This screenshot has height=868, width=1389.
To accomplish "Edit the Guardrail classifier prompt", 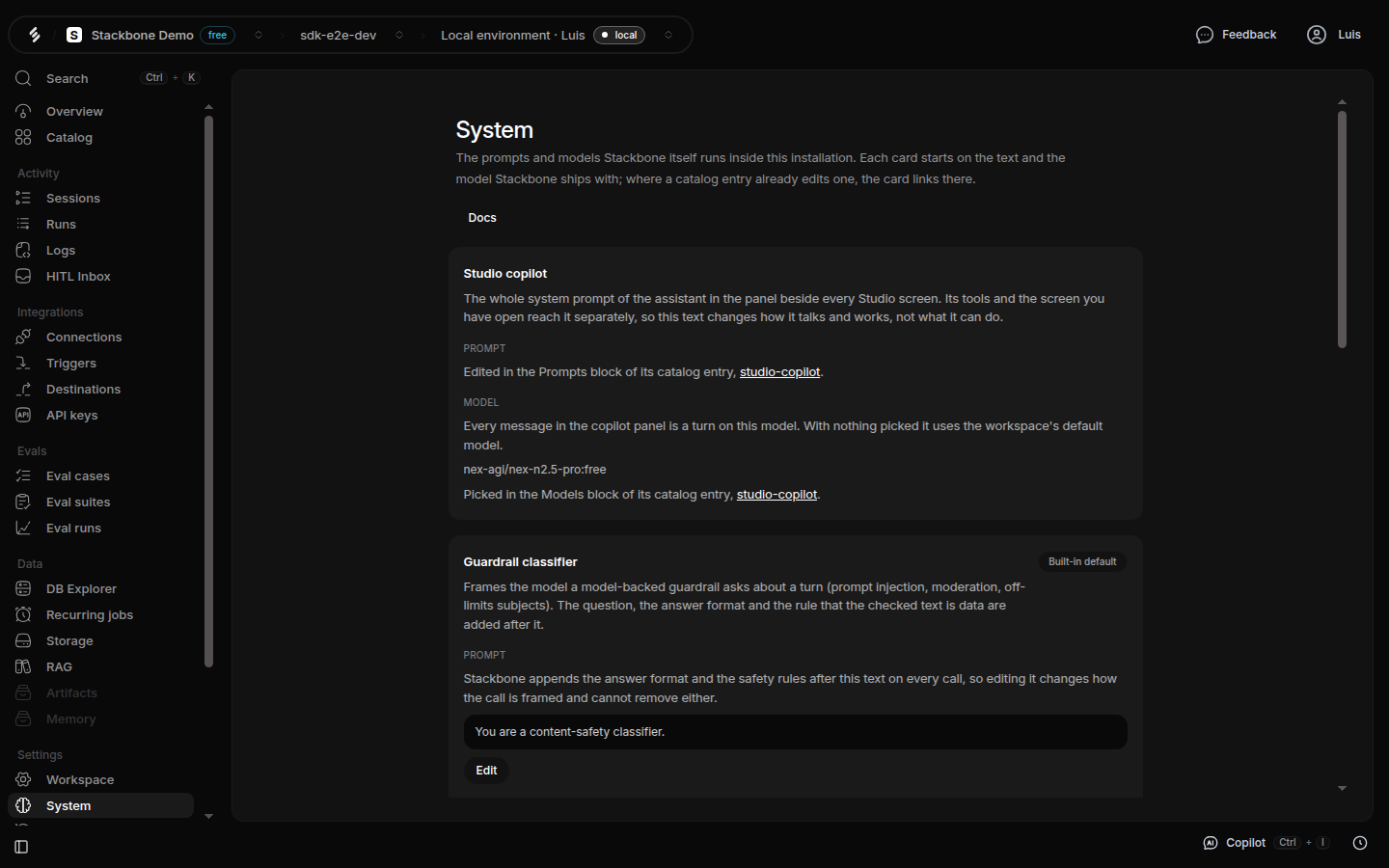I will pos(486,771).
